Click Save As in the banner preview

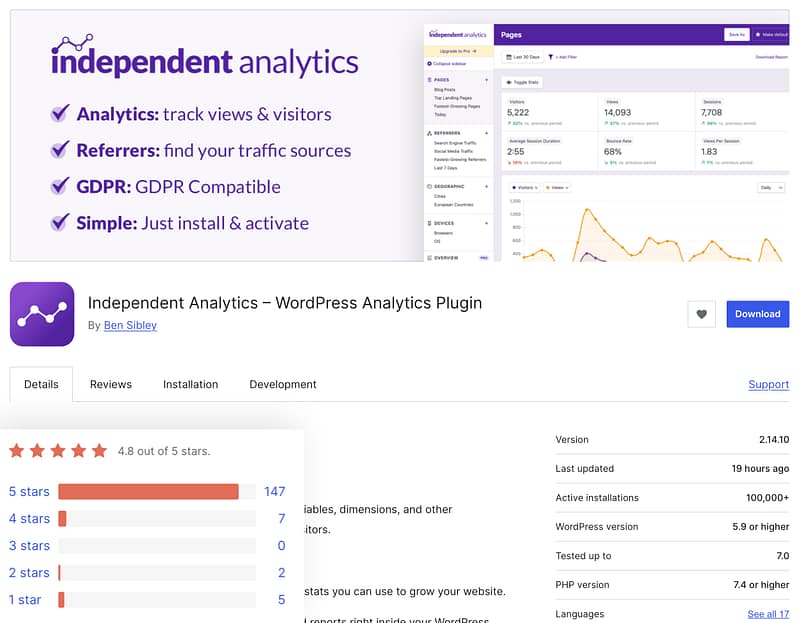[x=737, y=35]
